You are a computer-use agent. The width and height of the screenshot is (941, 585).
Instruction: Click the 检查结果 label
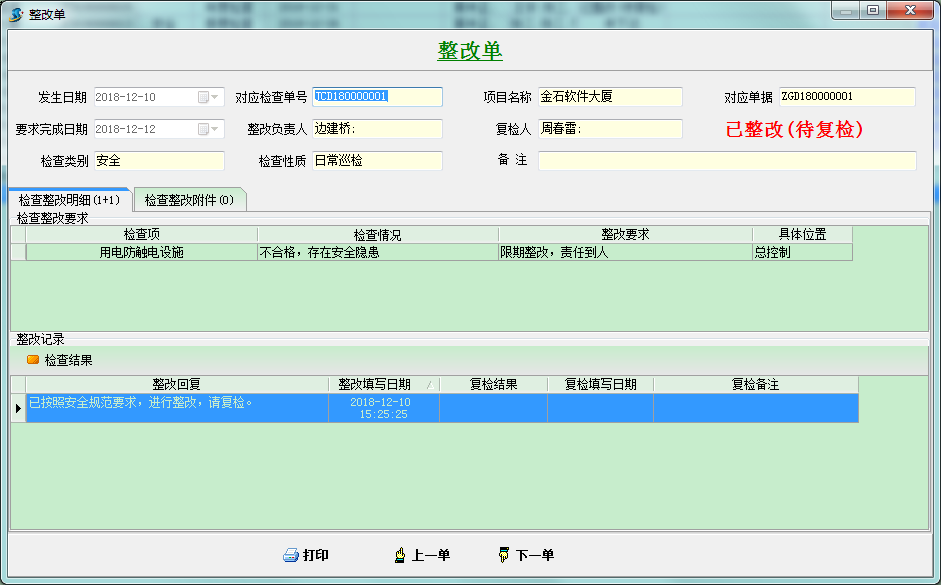pyautogui.click(x=68, y=360)
